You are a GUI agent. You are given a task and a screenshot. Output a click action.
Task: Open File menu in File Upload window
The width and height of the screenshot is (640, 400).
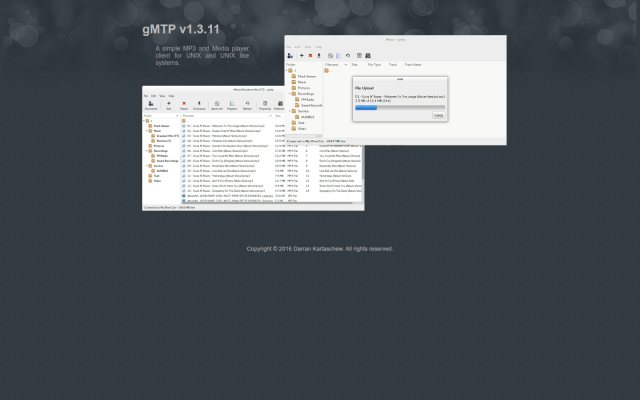(x=288, y=47)
